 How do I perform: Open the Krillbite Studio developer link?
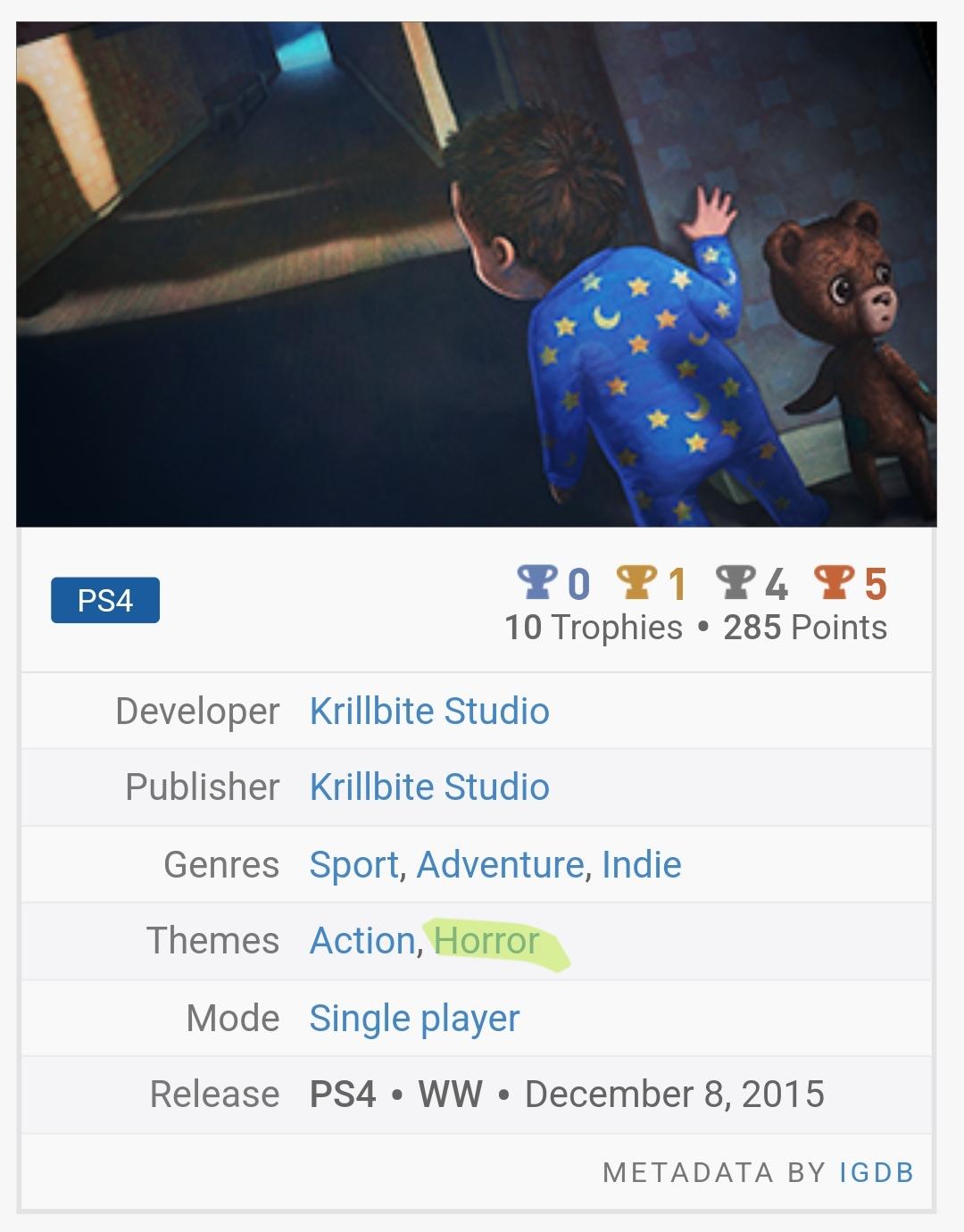click(x=429, y=712)
